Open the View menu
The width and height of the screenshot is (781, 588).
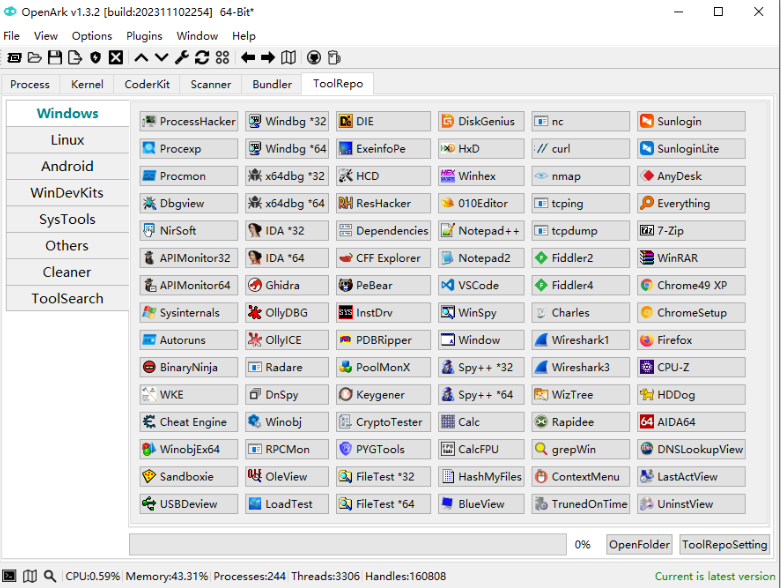pyautogui.click(x=46, y=36)
